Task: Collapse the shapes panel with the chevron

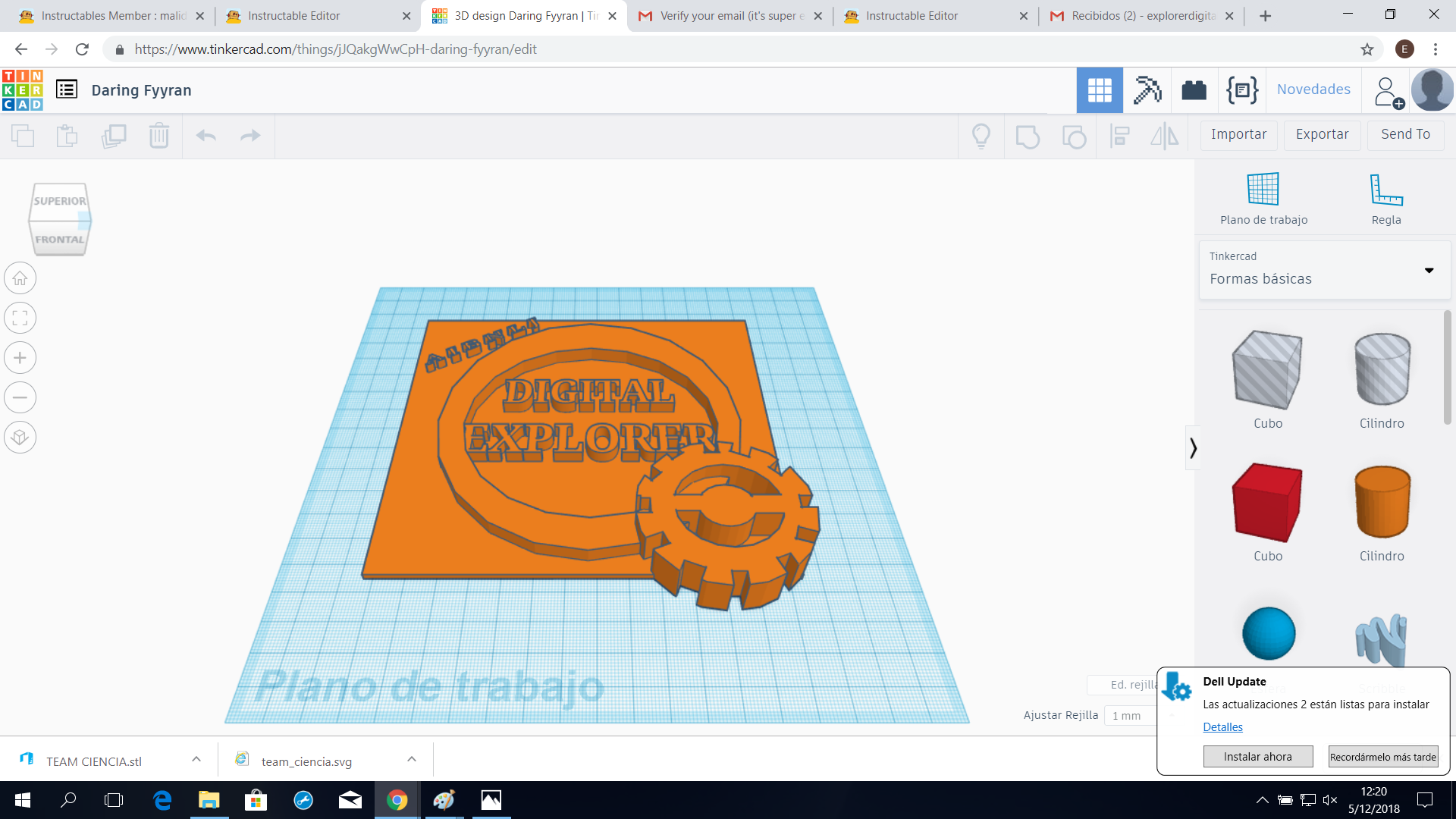Action: [1193, 448]
